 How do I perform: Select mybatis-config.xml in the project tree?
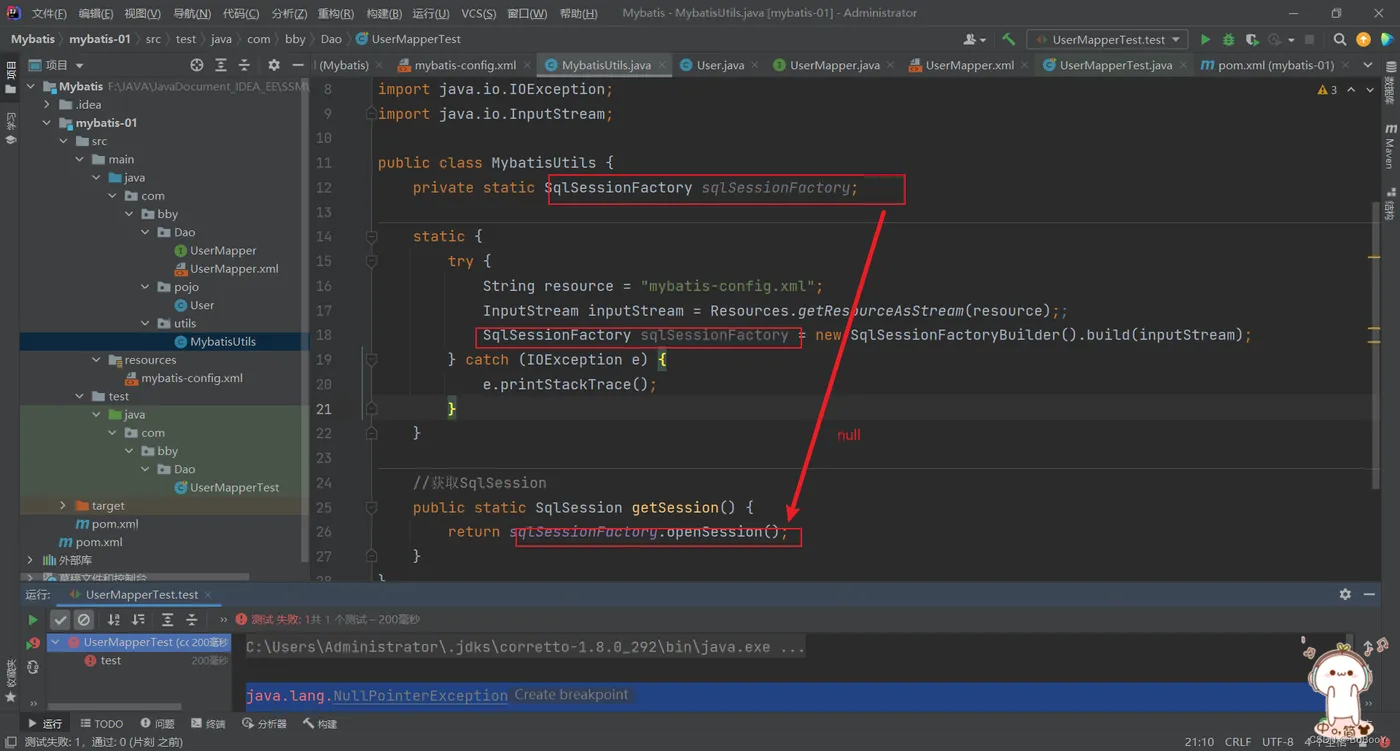click(192, 378)
